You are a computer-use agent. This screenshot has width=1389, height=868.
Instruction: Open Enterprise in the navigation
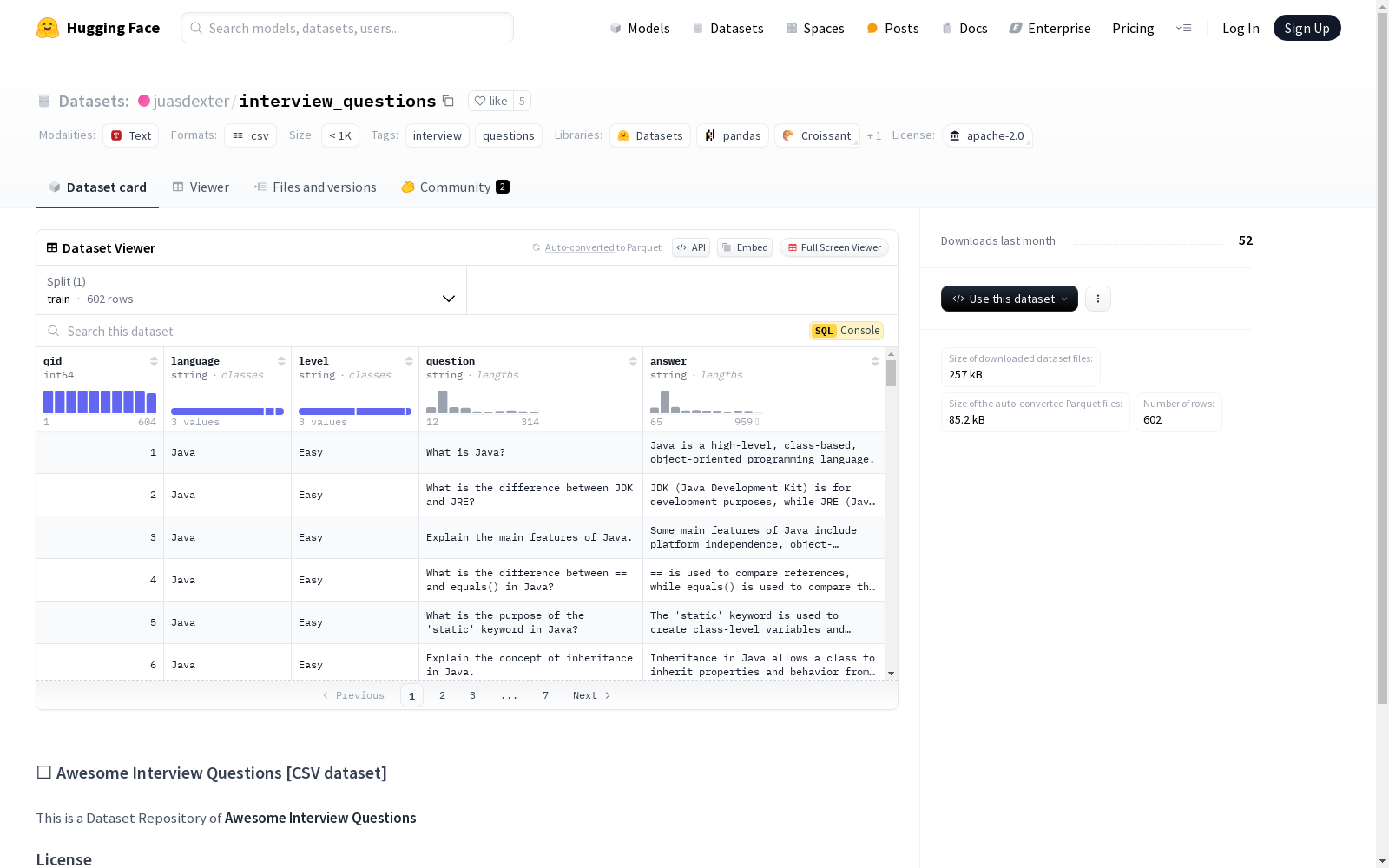tap(1050, 28)
